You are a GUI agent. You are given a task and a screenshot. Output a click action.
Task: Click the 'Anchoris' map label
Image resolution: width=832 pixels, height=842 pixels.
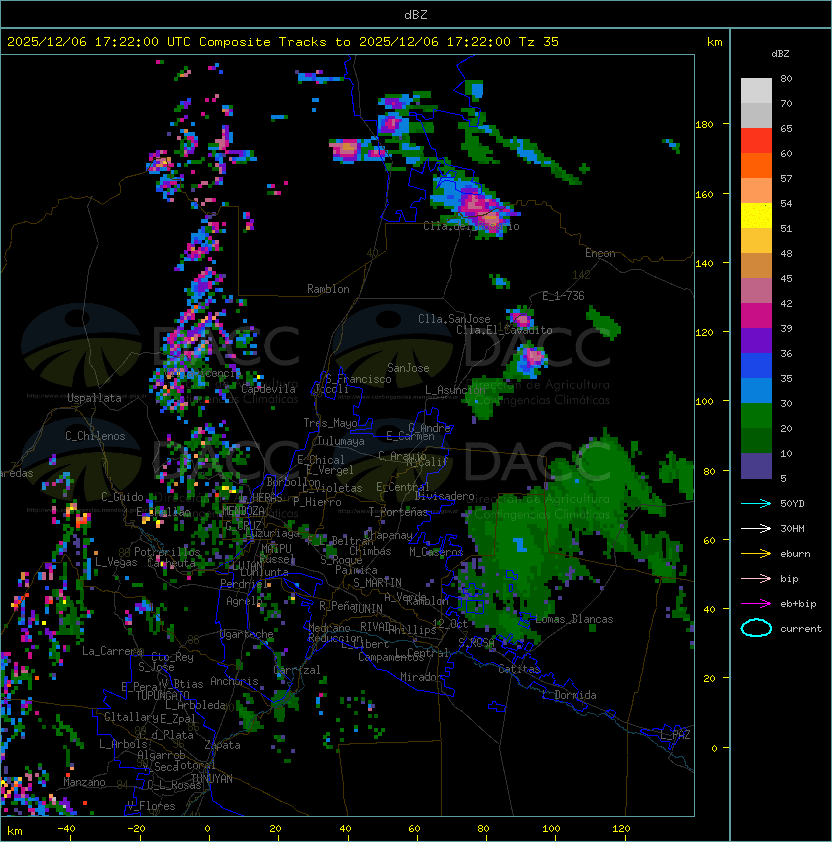pyautogui.click(x=234, y=681)
